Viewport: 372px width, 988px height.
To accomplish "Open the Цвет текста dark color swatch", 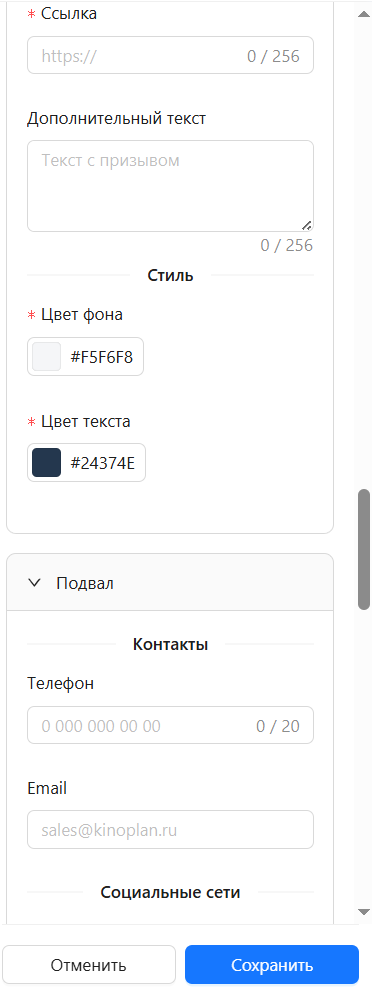I will [47, 463].
